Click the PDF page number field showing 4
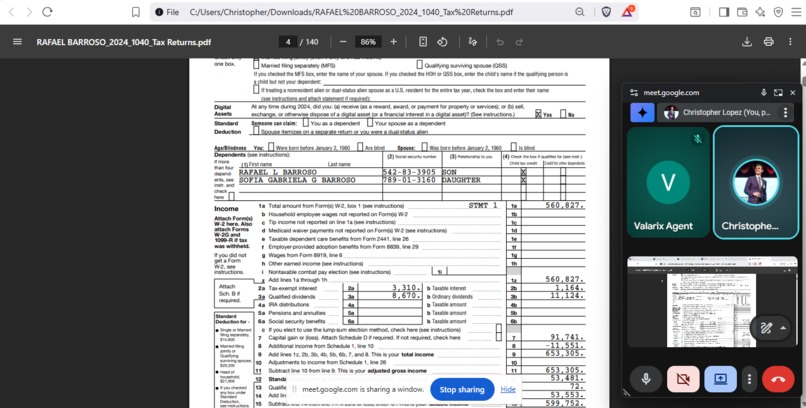 pos(288,42)
